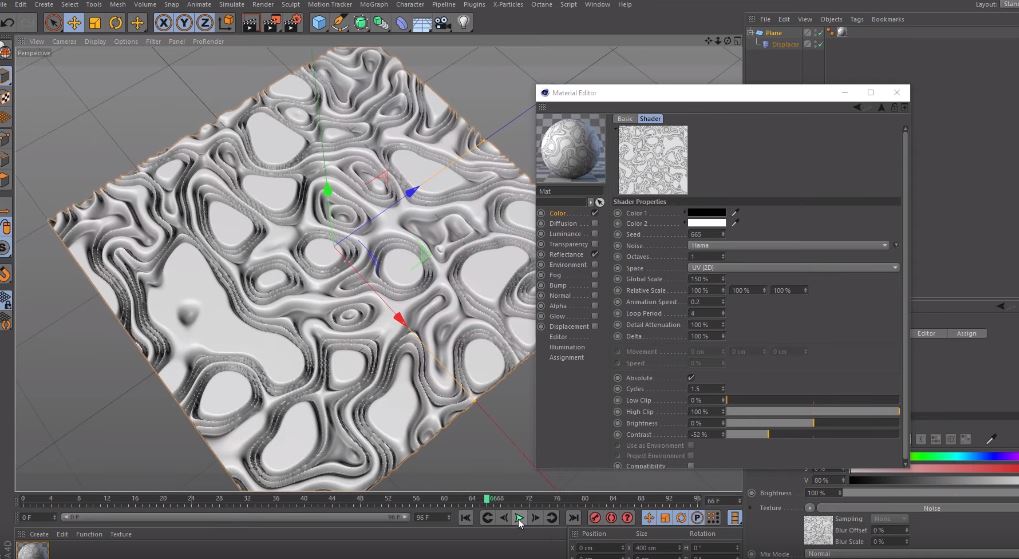Screen dimensions: 1019x559
Task: Enable the Displacement channel checkbox
Action: tap(595, 326)
